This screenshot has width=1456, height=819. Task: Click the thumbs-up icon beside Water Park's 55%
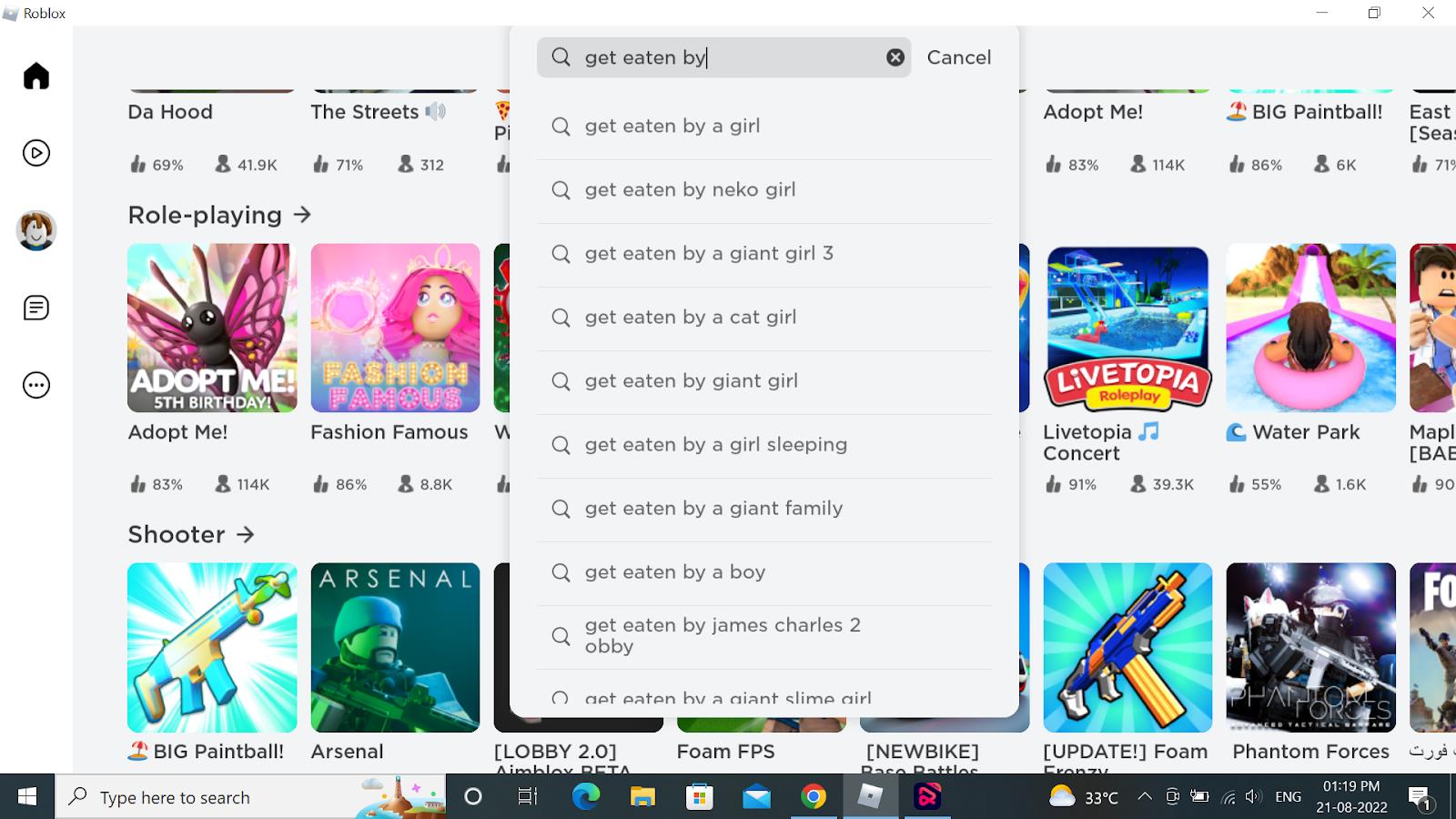click(x=1236, y=483)
